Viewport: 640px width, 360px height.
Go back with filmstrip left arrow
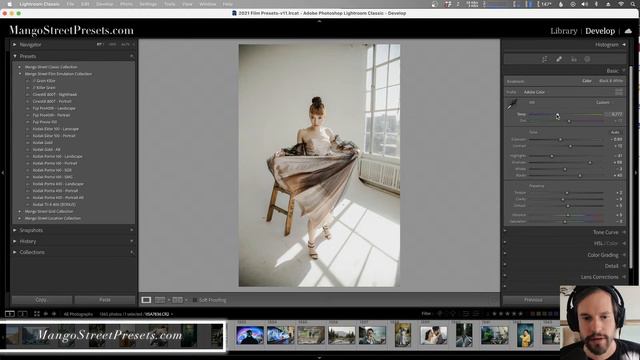(x=46, y=314)
